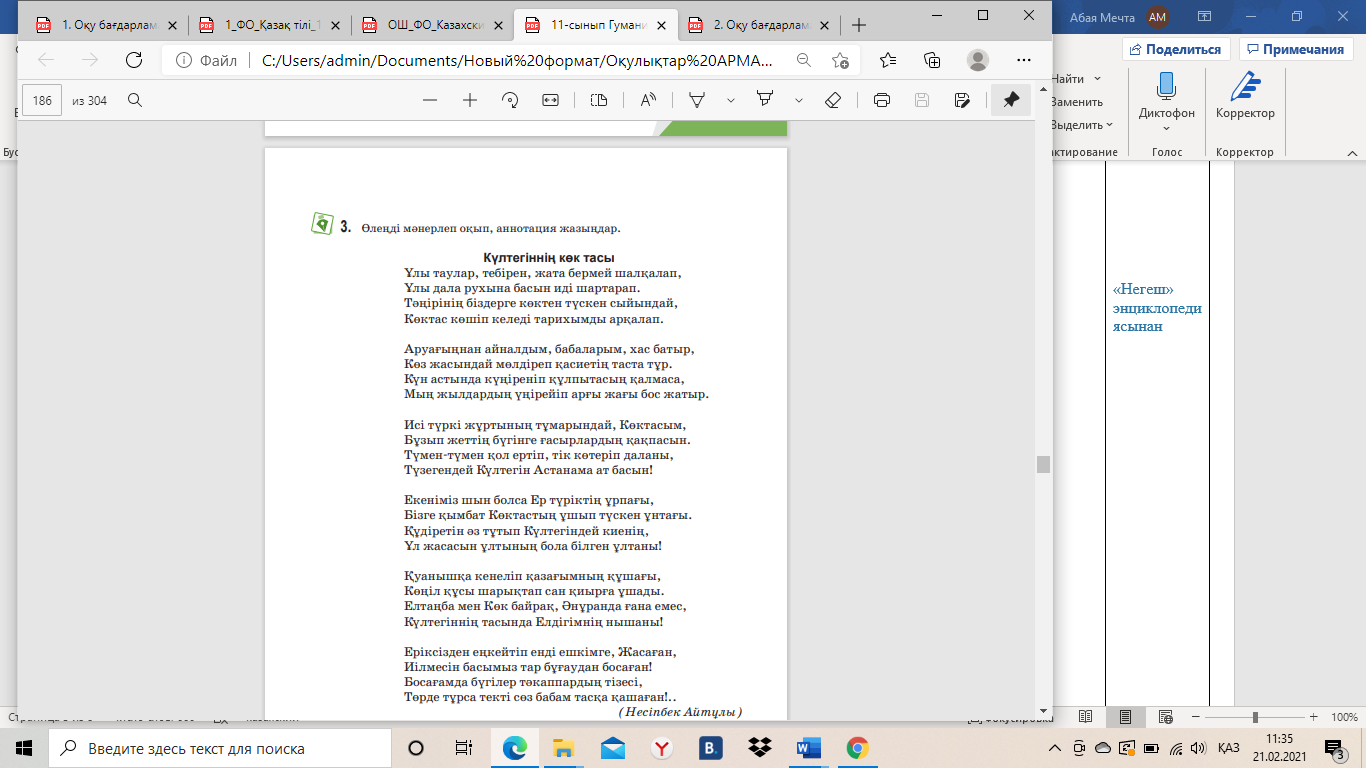Click the Save icon in PDF toolbar
The image size is (1366, 768).
pyautogui.click(x=922, y=100)
